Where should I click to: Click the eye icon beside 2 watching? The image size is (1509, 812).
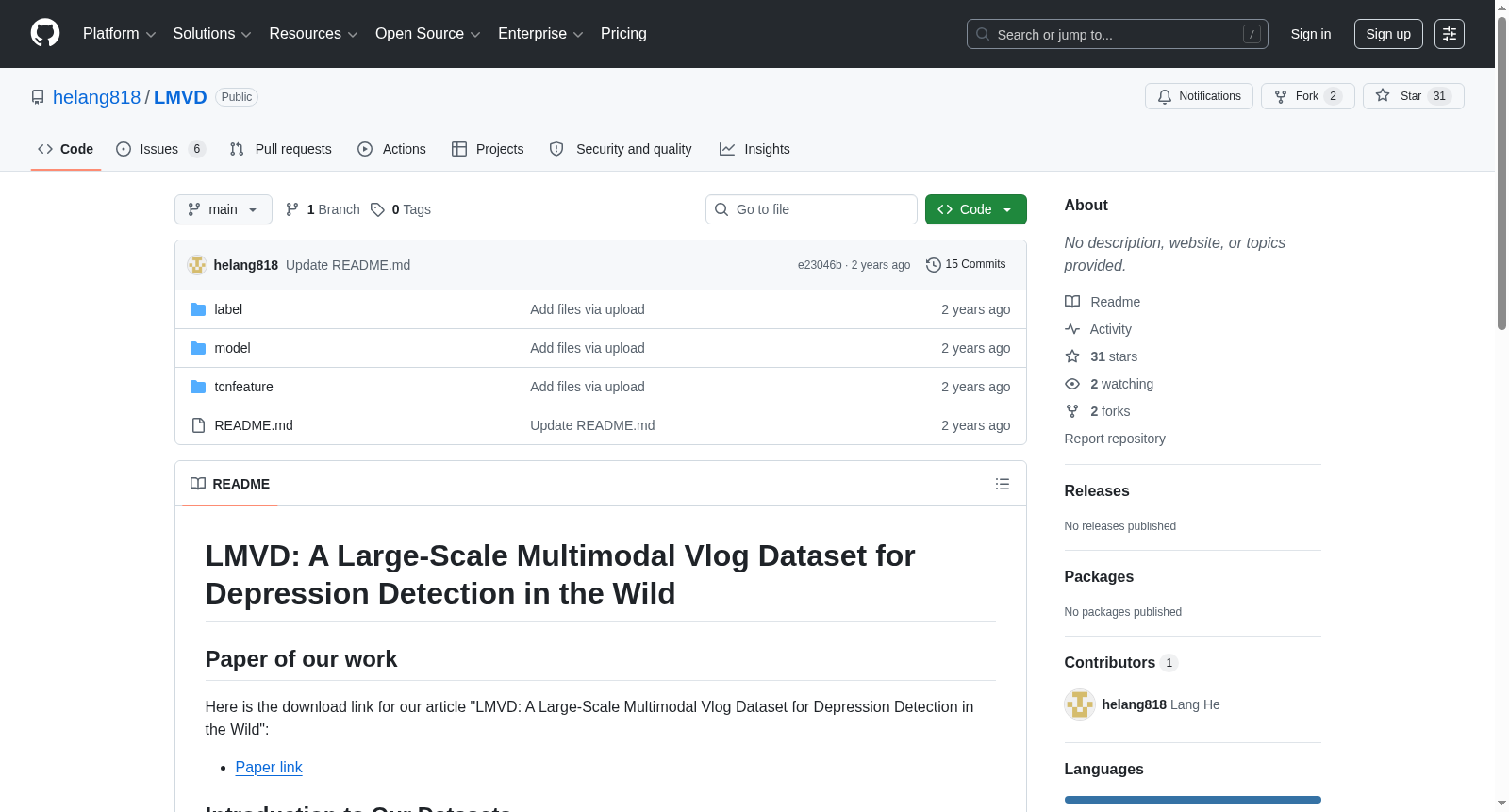tap(1072, 384)
